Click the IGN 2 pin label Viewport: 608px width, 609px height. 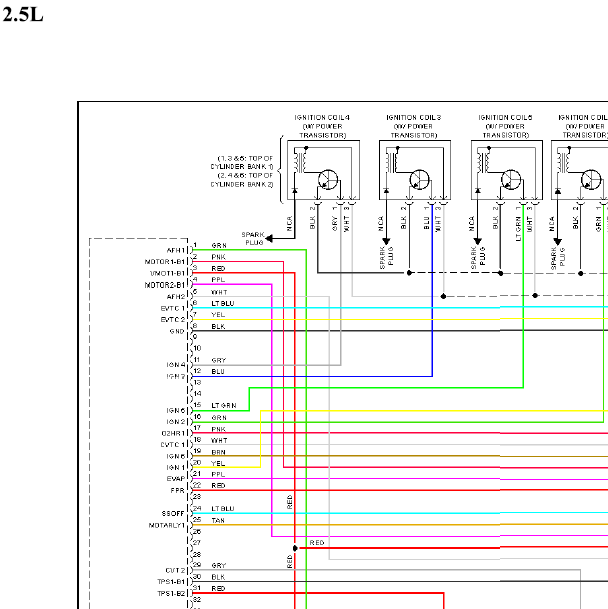pos(176,422)
